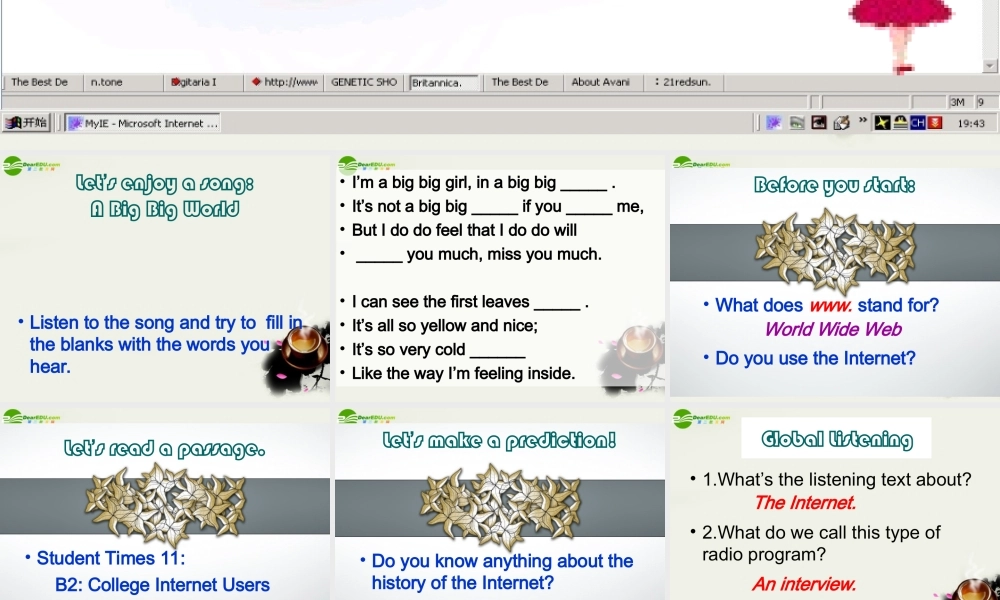Check the taskbar clock showing 19:43
The width and height of the screenshot is (1000, 600).
[971, 124]
